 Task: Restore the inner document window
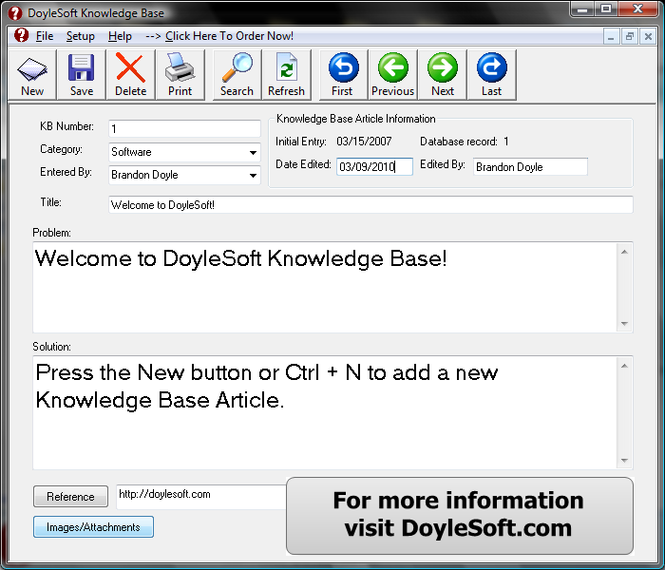[x=629, y=36]
